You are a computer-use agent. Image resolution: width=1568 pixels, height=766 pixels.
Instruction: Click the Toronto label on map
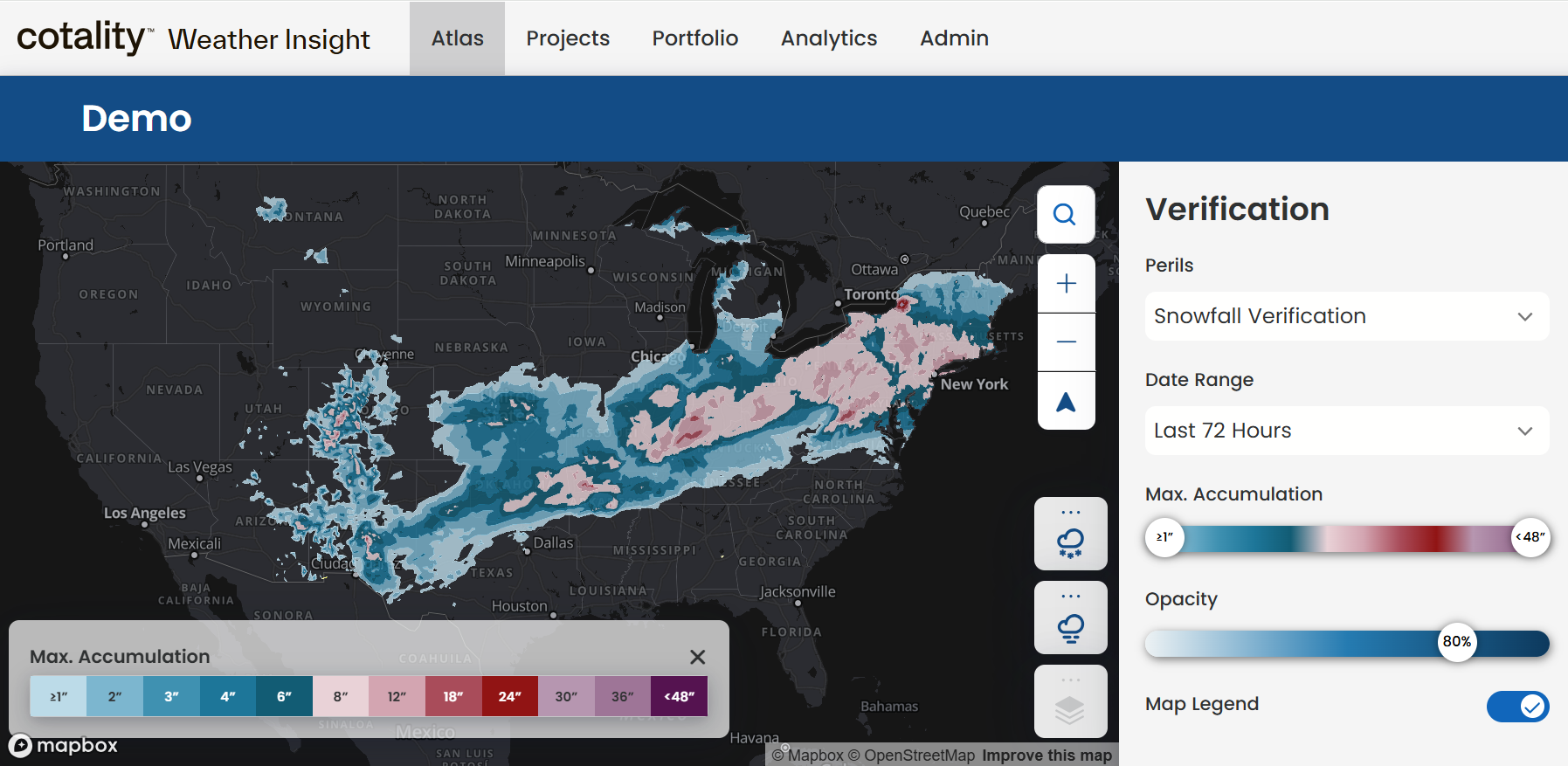(871, 294)
